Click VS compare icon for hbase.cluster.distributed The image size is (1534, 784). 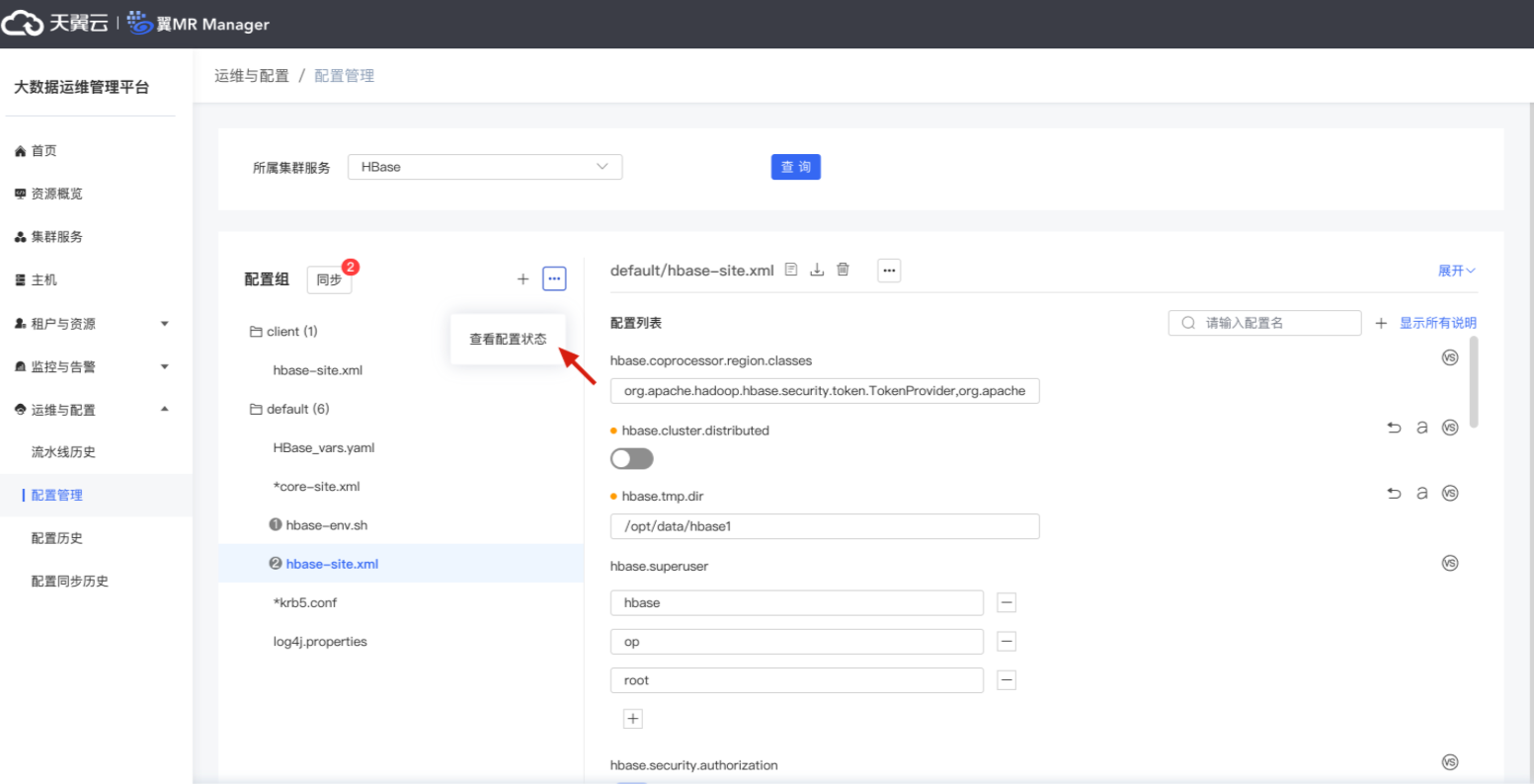click(x=1449, y=428)
